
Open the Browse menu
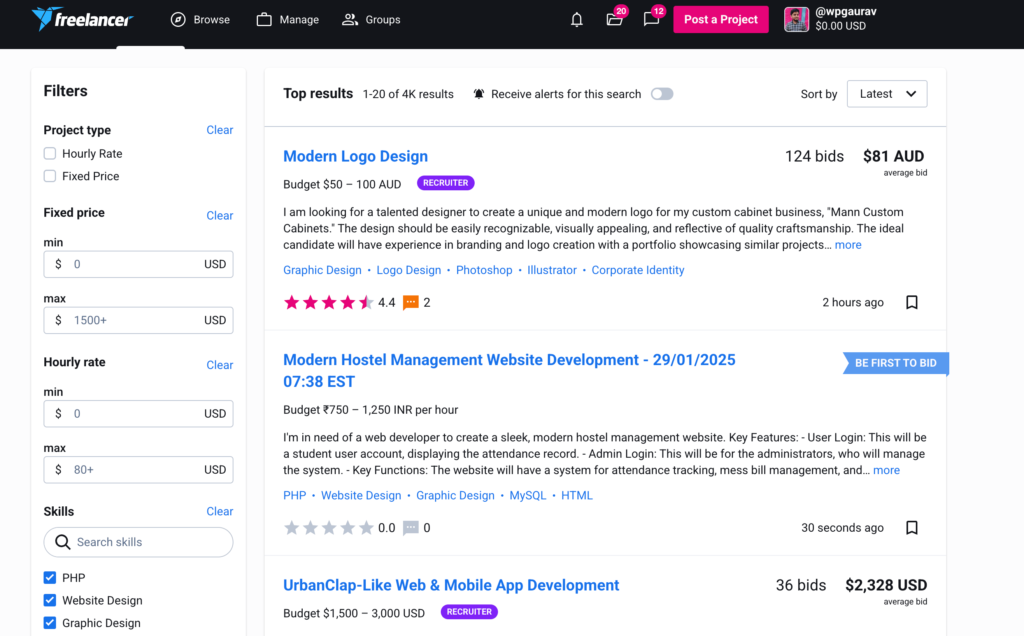tap(200, 20)
